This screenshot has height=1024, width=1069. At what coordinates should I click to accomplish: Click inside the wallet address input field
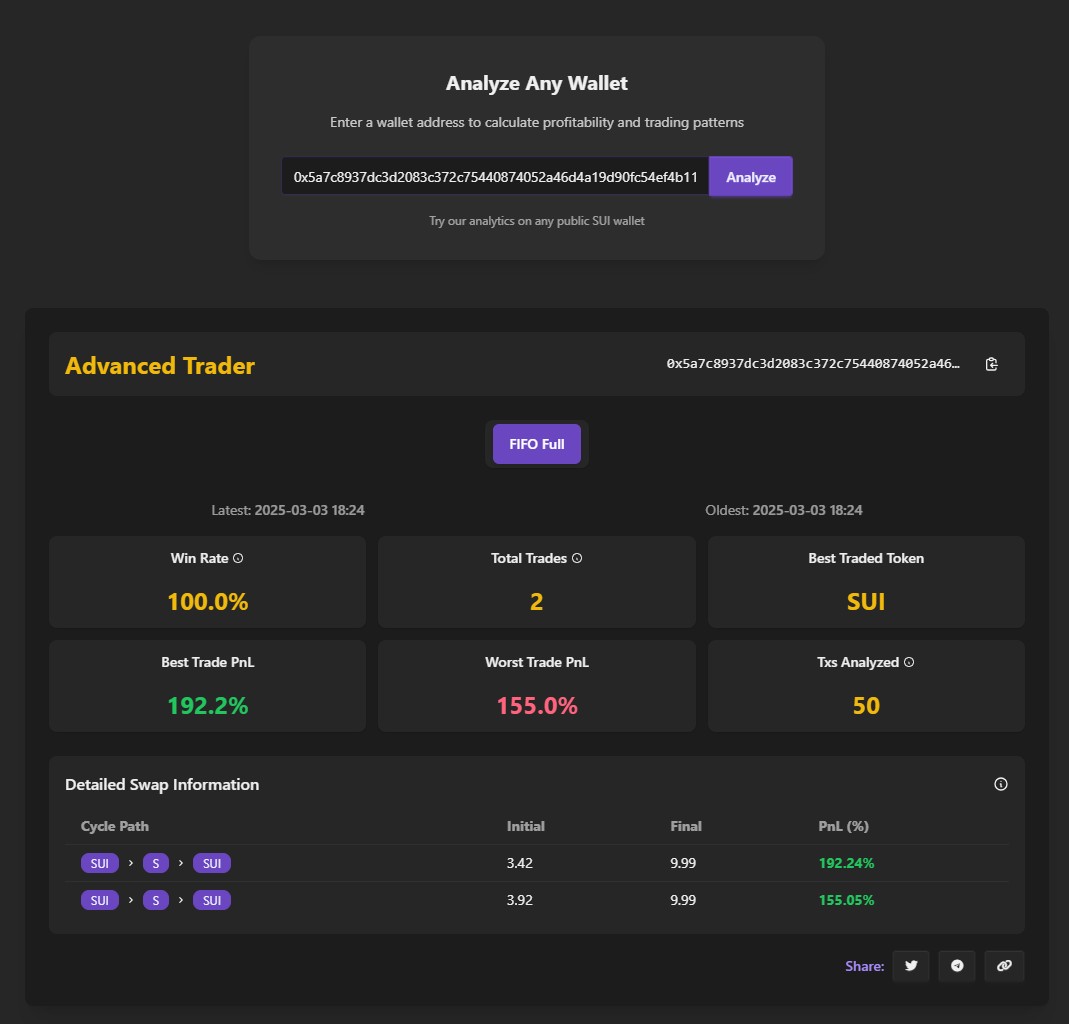(x=495, y=176)
